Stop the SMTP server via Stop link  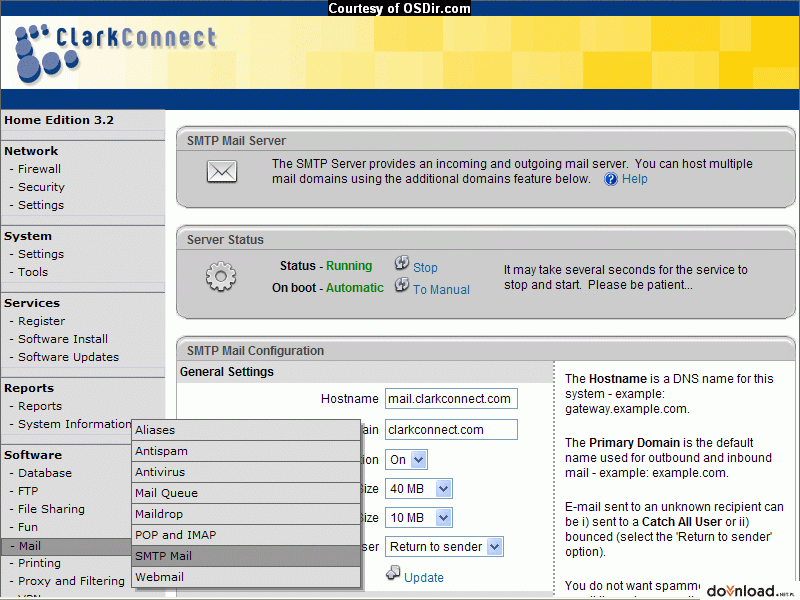pos(425,268)
